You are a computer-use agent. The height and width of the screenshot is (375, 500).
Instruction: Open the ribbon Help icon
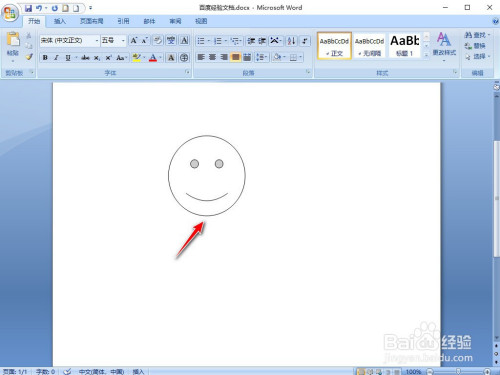tap(495, 21)
